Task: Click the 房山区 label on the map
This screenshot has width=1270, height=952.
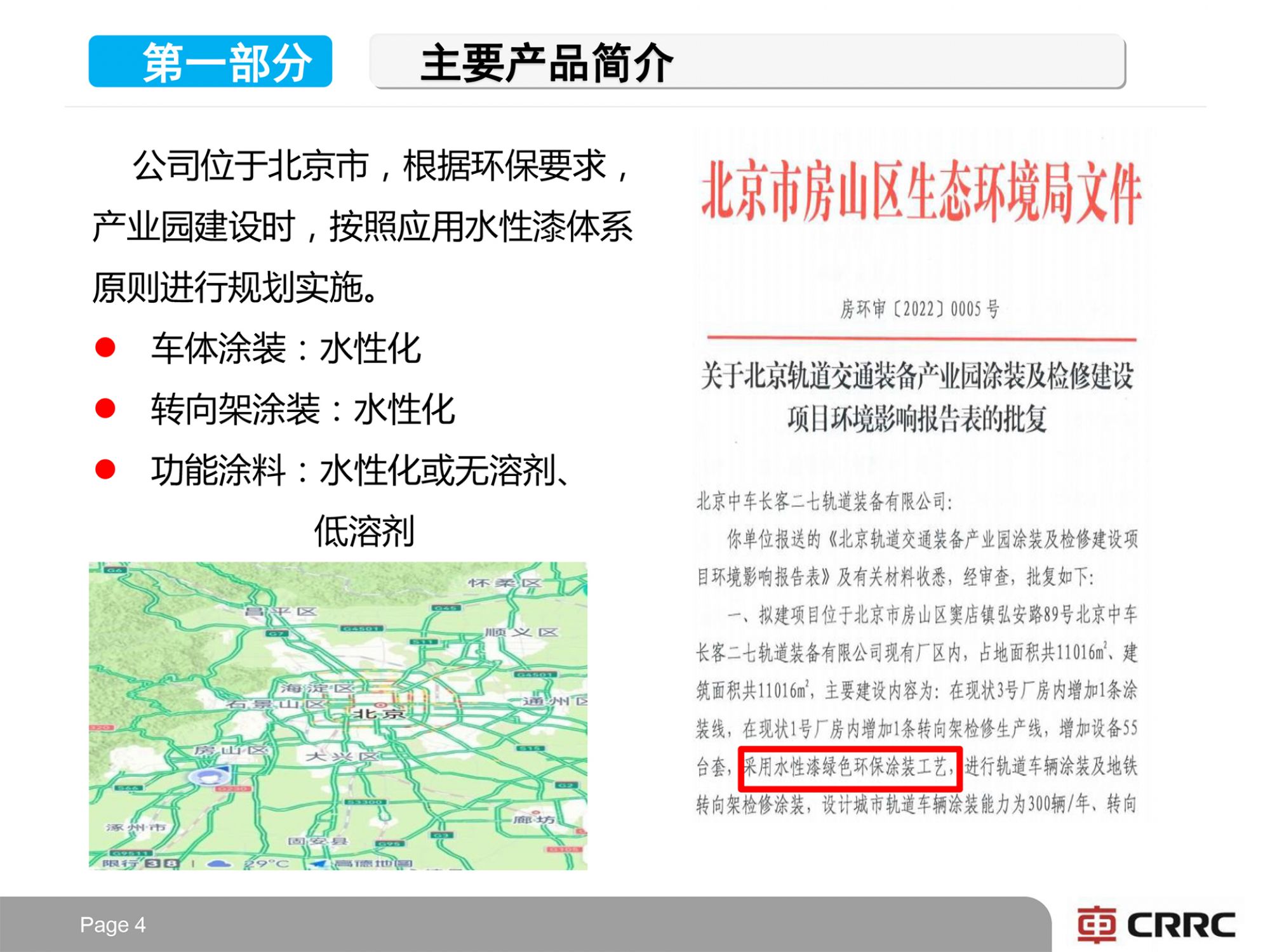Action: 231,750
